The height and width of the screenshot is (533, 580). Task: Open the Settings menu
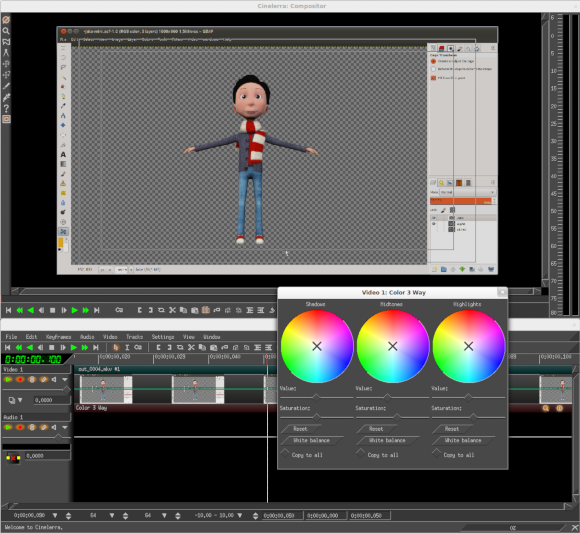click(x=163, y=337)
